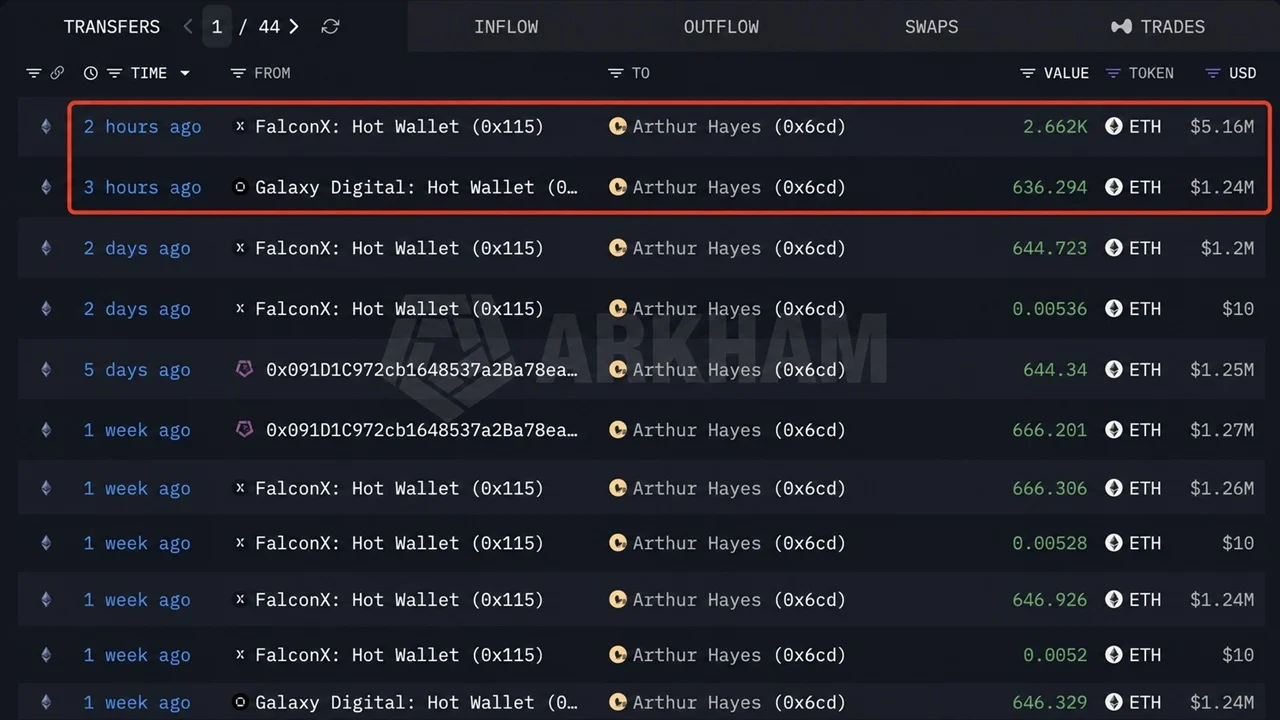Go to previous transfers page arrow

click(x=188, y=27)
